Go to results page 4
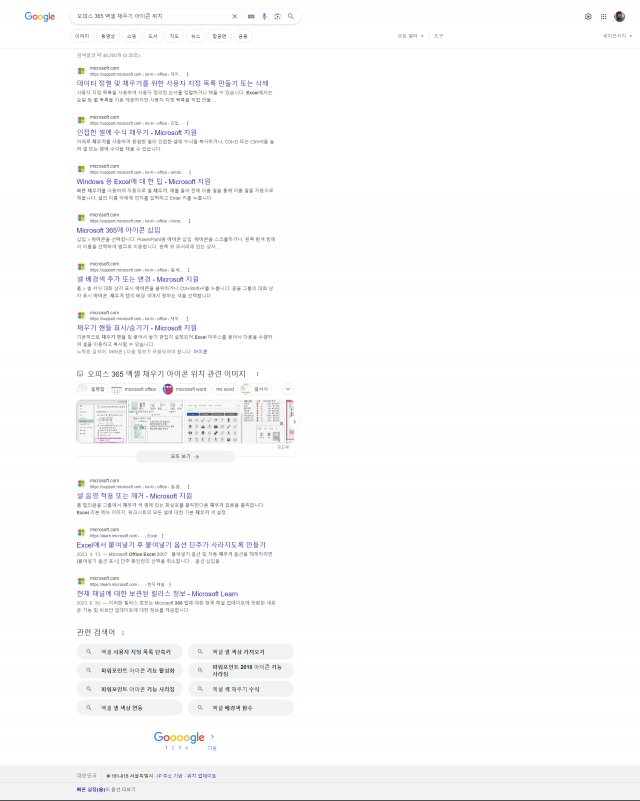Screen dimensions: 640x801 [x=186, y=748]
